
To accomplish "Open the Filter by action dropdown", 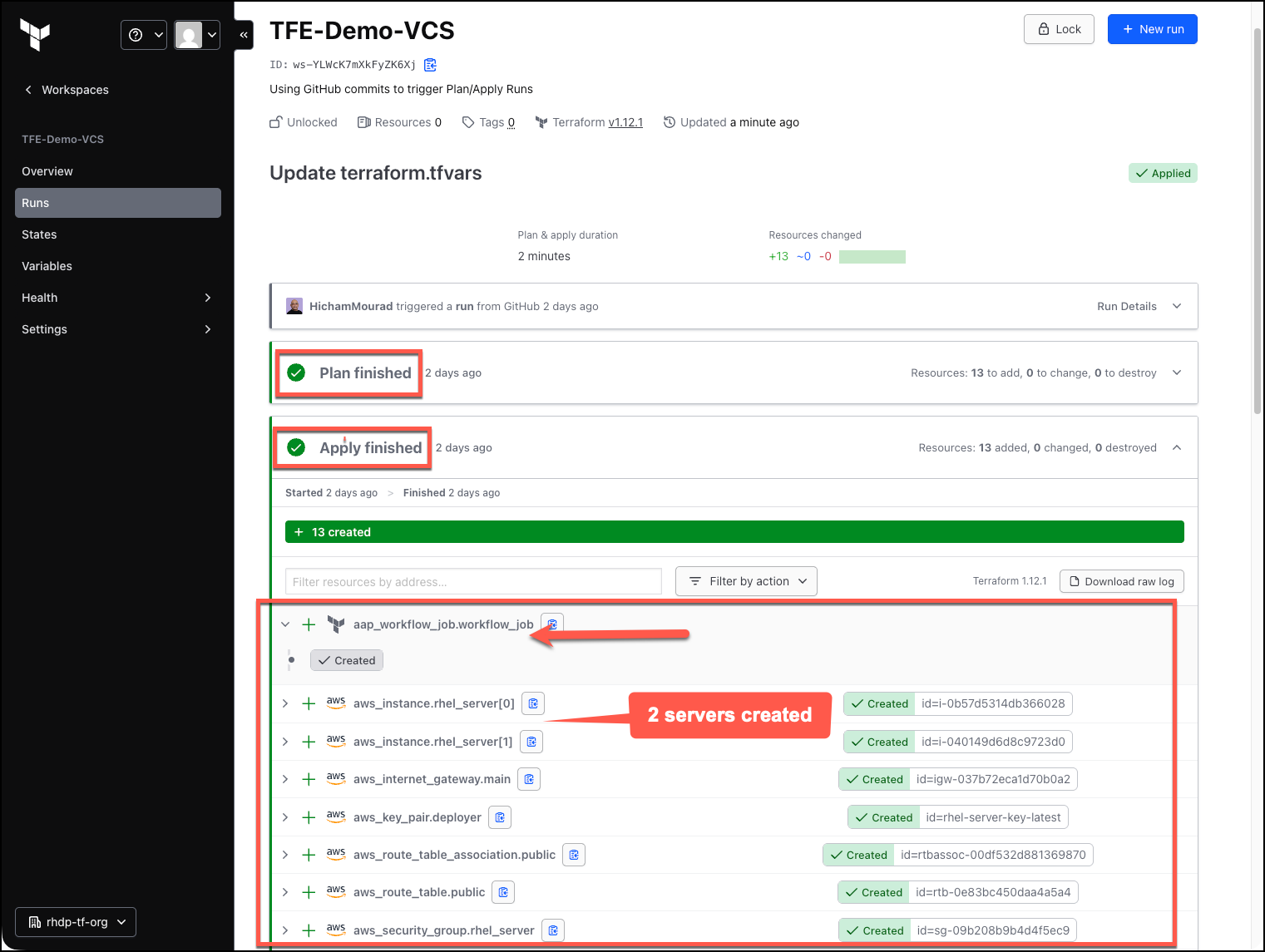I will [746, 581].
